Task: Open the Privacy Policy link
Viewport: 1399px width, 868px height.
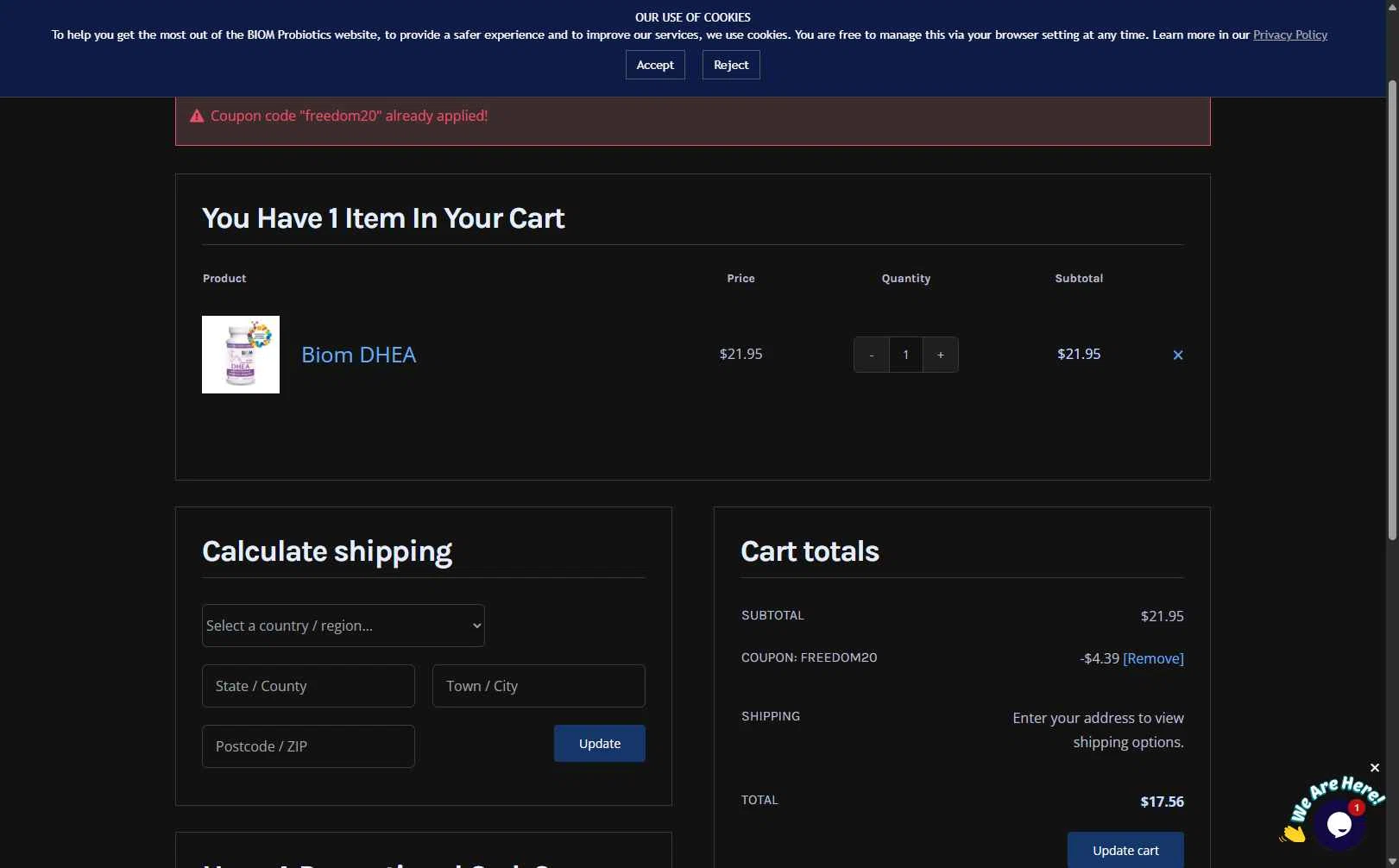Action: (1290, 35)
